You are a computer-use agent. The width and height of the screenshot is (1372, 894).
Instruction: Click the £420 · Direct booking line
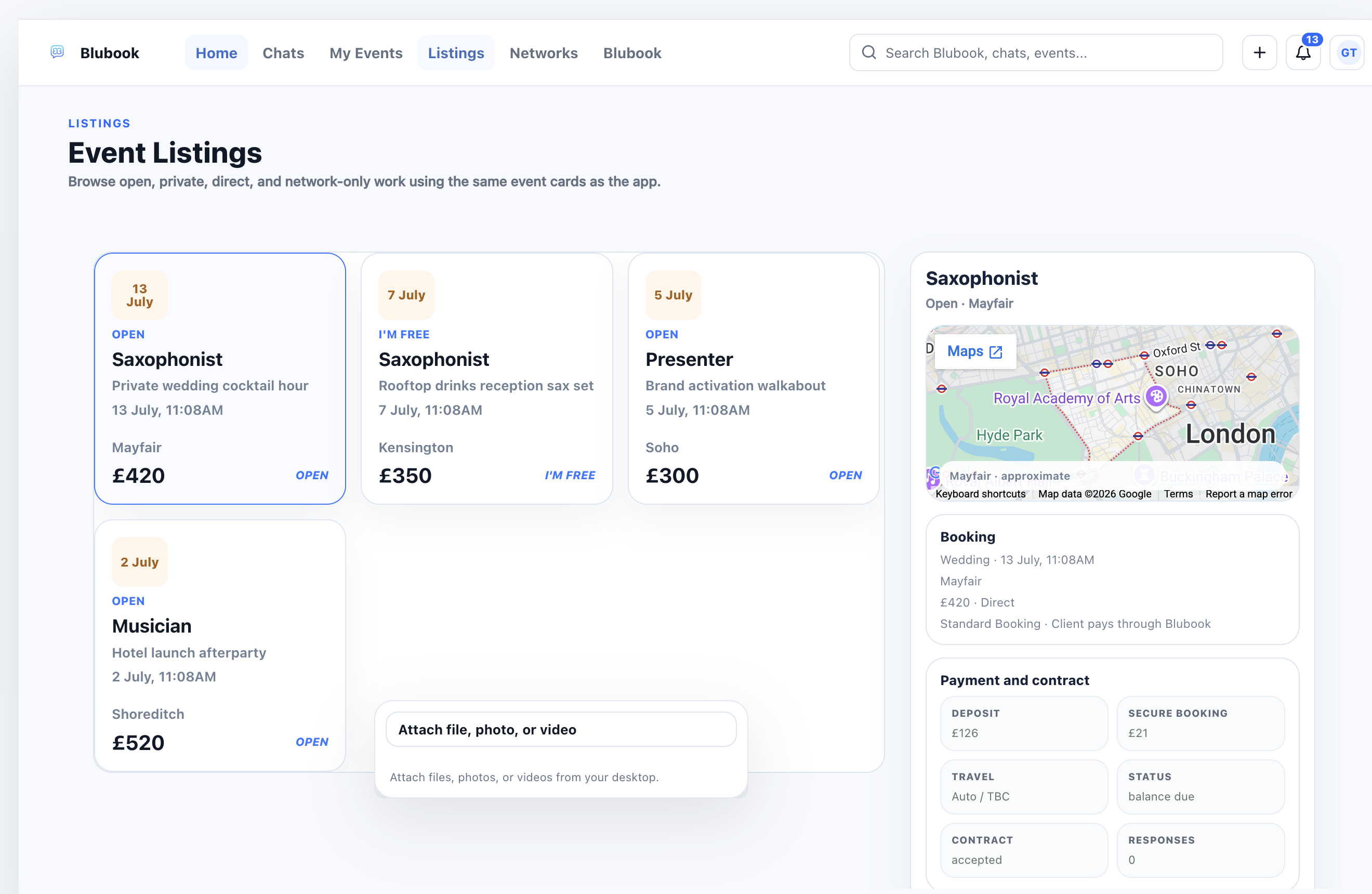coord(977,602)
